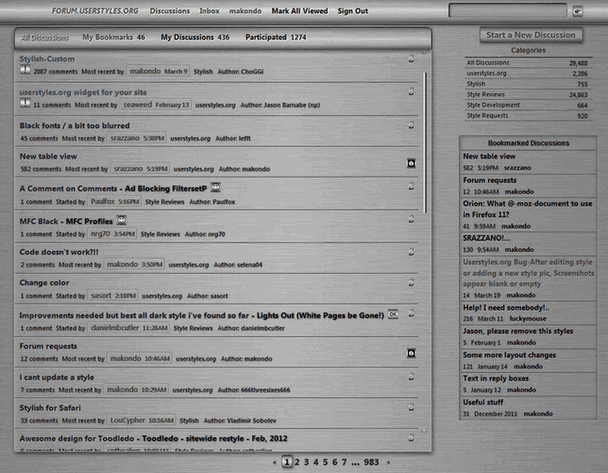608x473 pixels.
Task: Switch to My Discussions tab
Action: 195,37
